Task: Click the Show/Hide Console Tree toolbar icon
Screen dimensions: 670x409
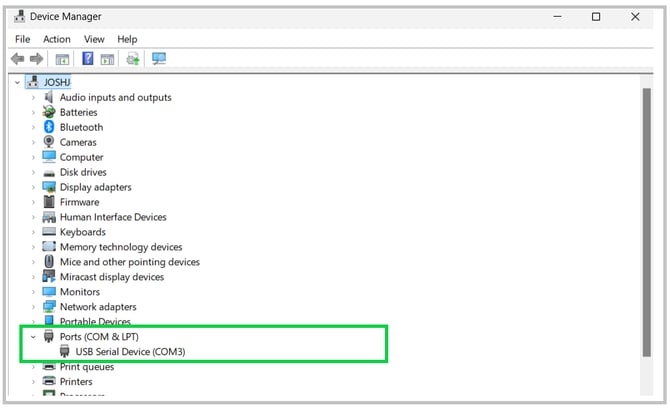Action: [62, 59]
